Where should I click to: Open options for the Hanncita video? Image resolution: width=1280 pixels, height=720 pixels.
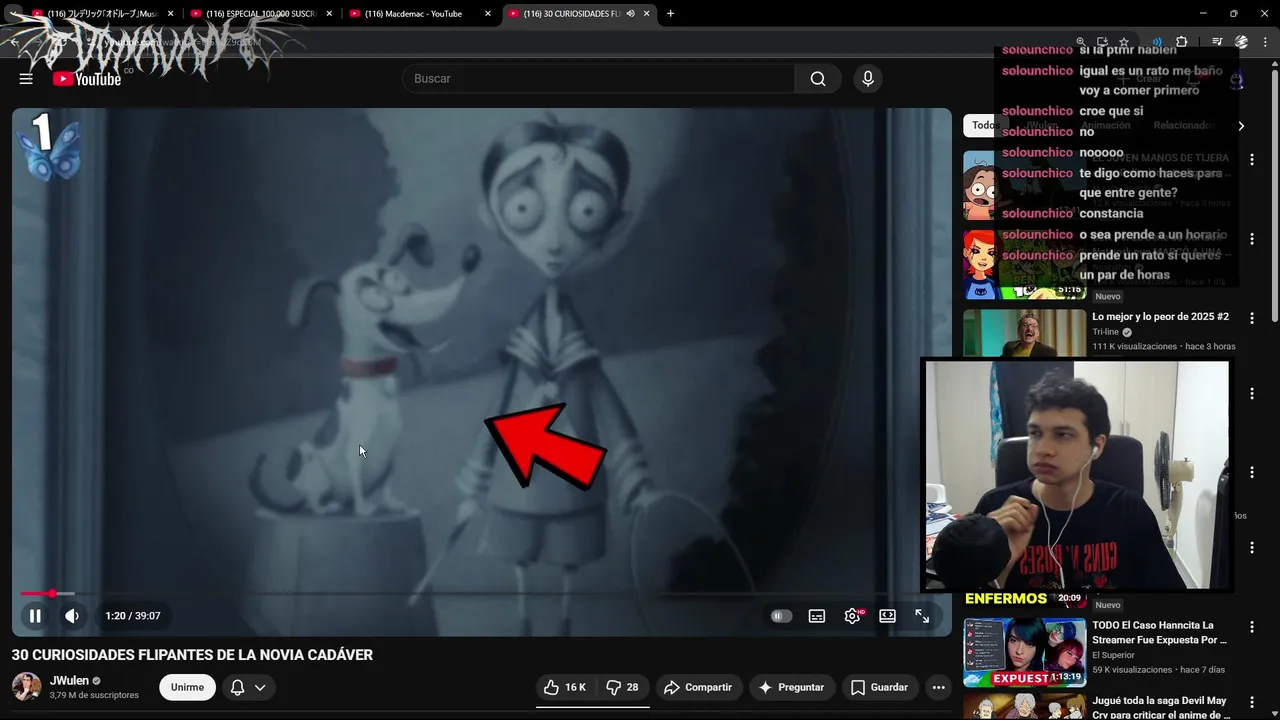coord(1251,626)
